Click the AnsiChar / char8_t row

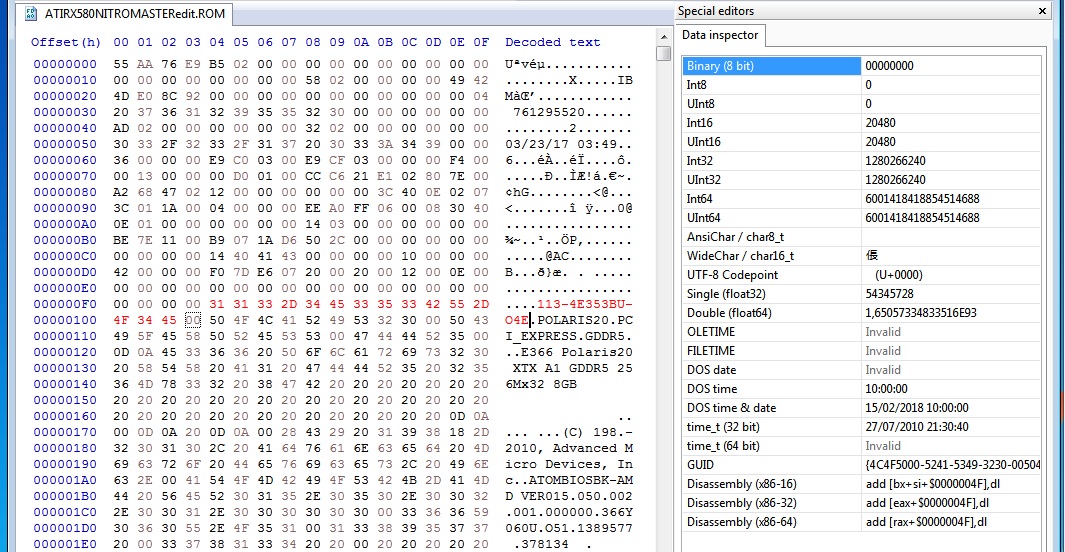(x=861, y=237)
